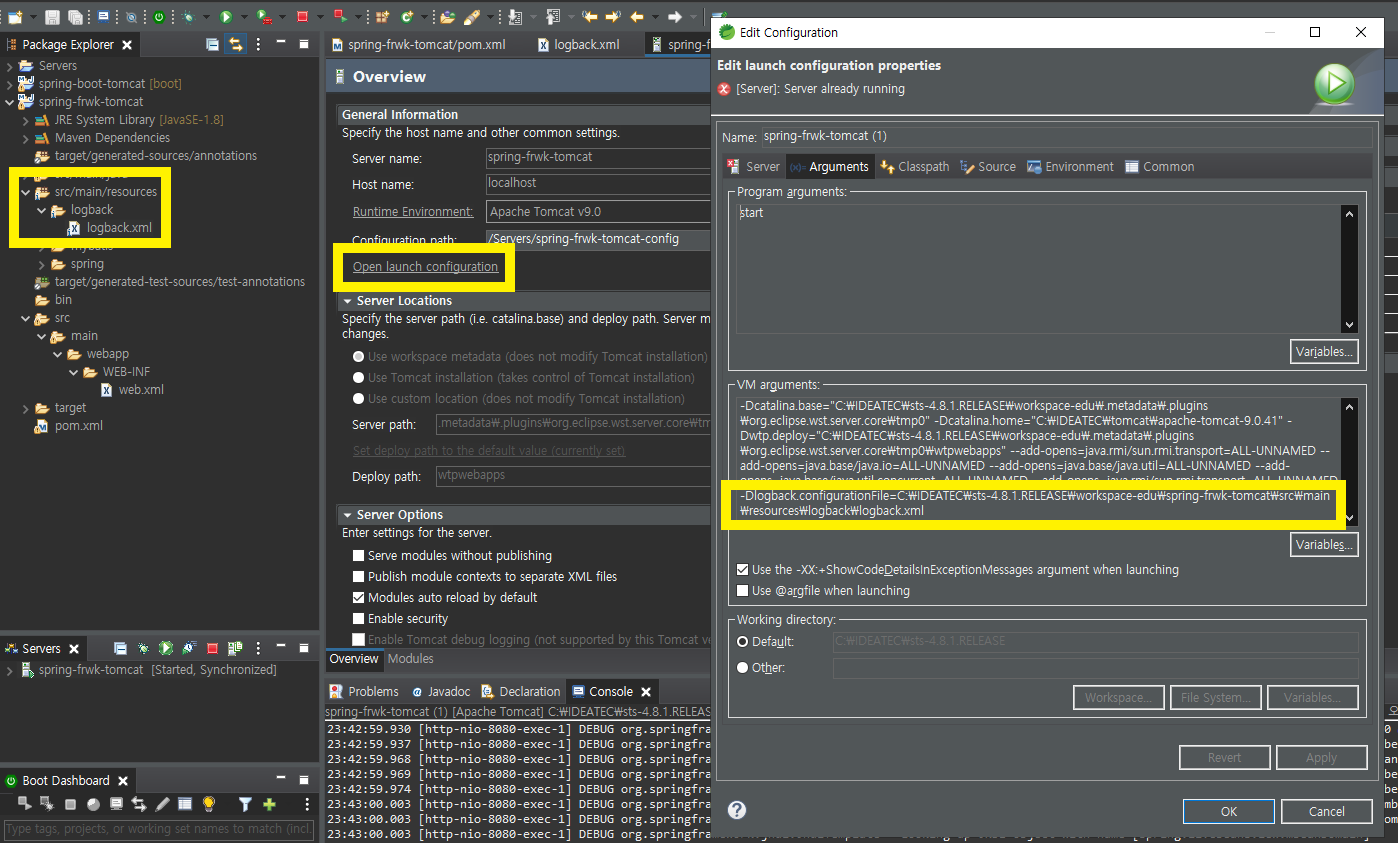Click the red Terminate icon in main toolbar
Viewport: 1398px width, 843px height.
[303, 17]
